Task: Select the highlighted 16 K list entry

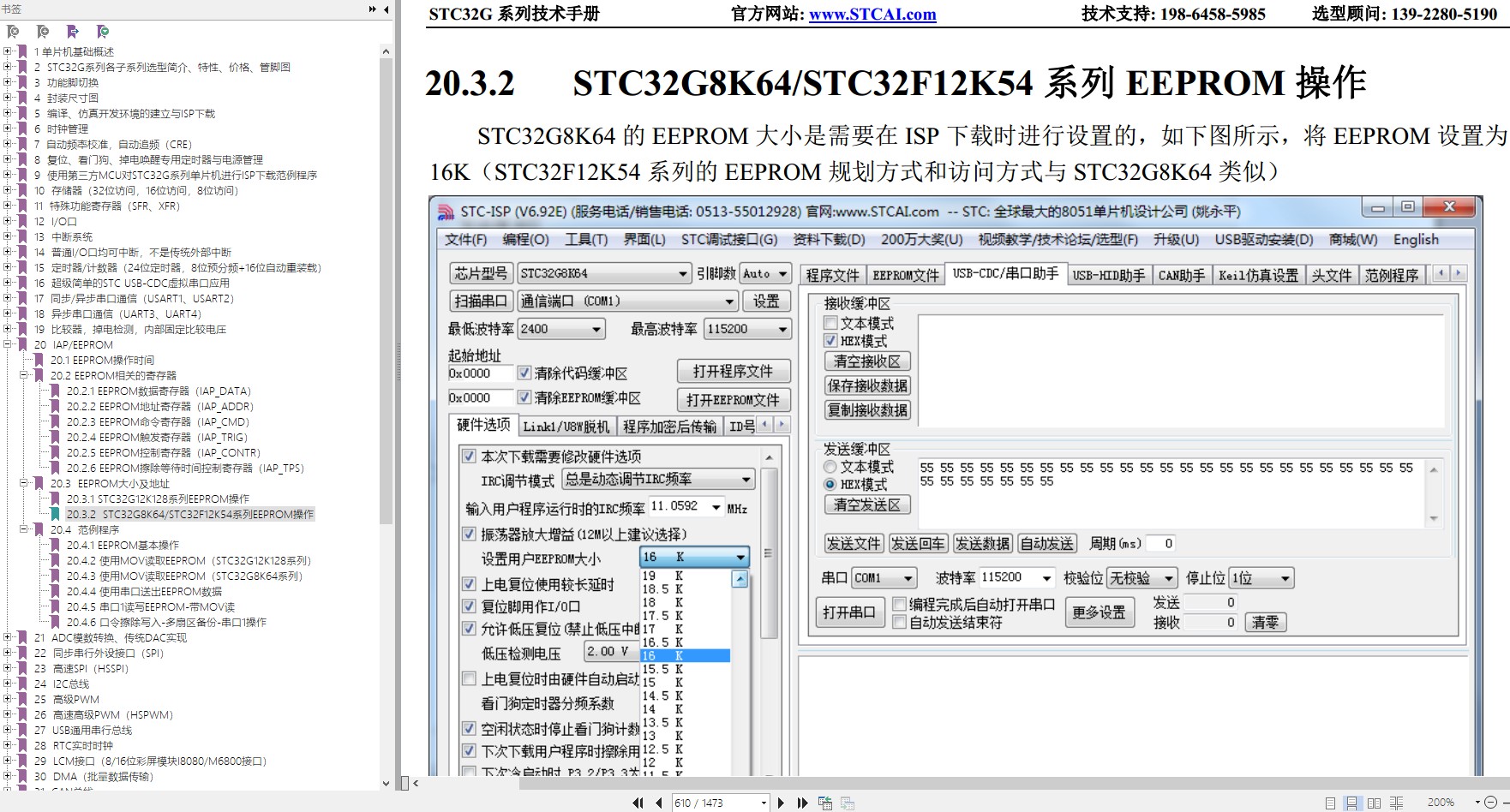Action: click(686, 655)
